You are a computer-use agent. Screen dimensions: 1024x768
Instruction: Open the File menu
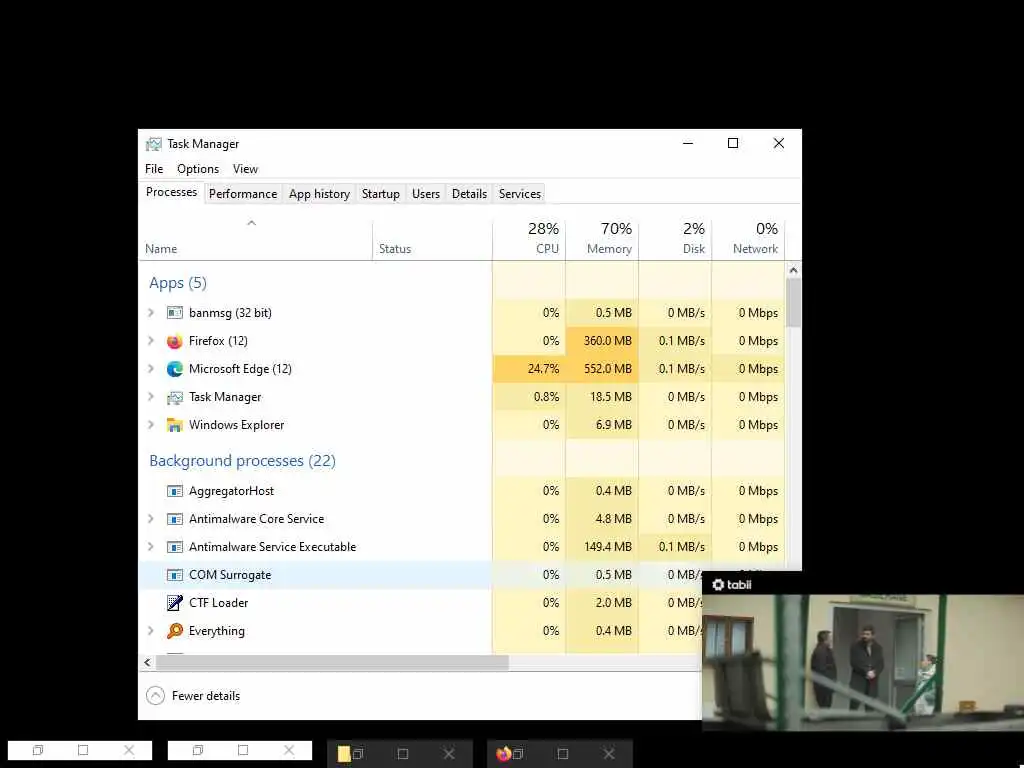(154, 169)
